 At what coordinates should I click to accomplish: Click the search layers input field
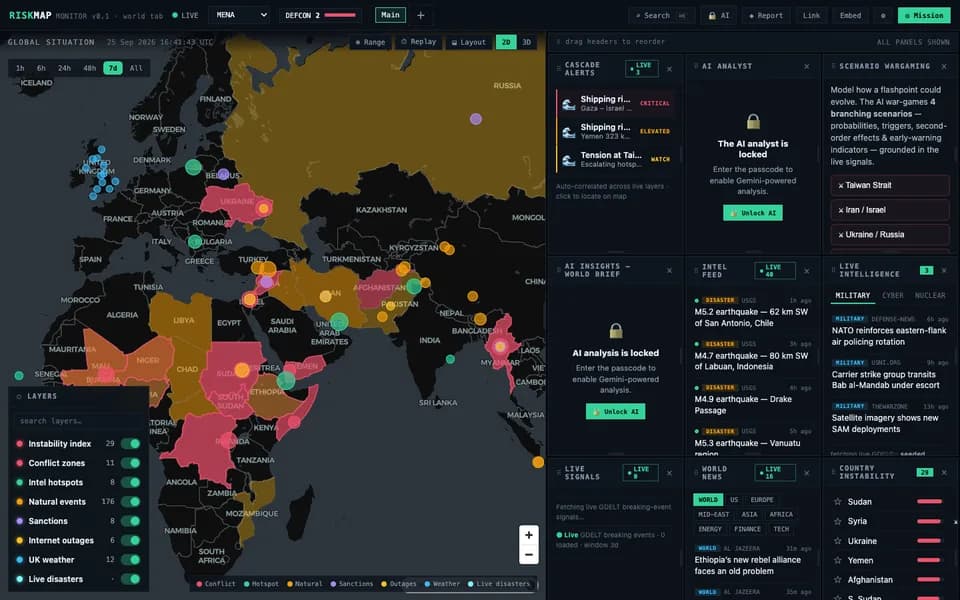point(78,421)
